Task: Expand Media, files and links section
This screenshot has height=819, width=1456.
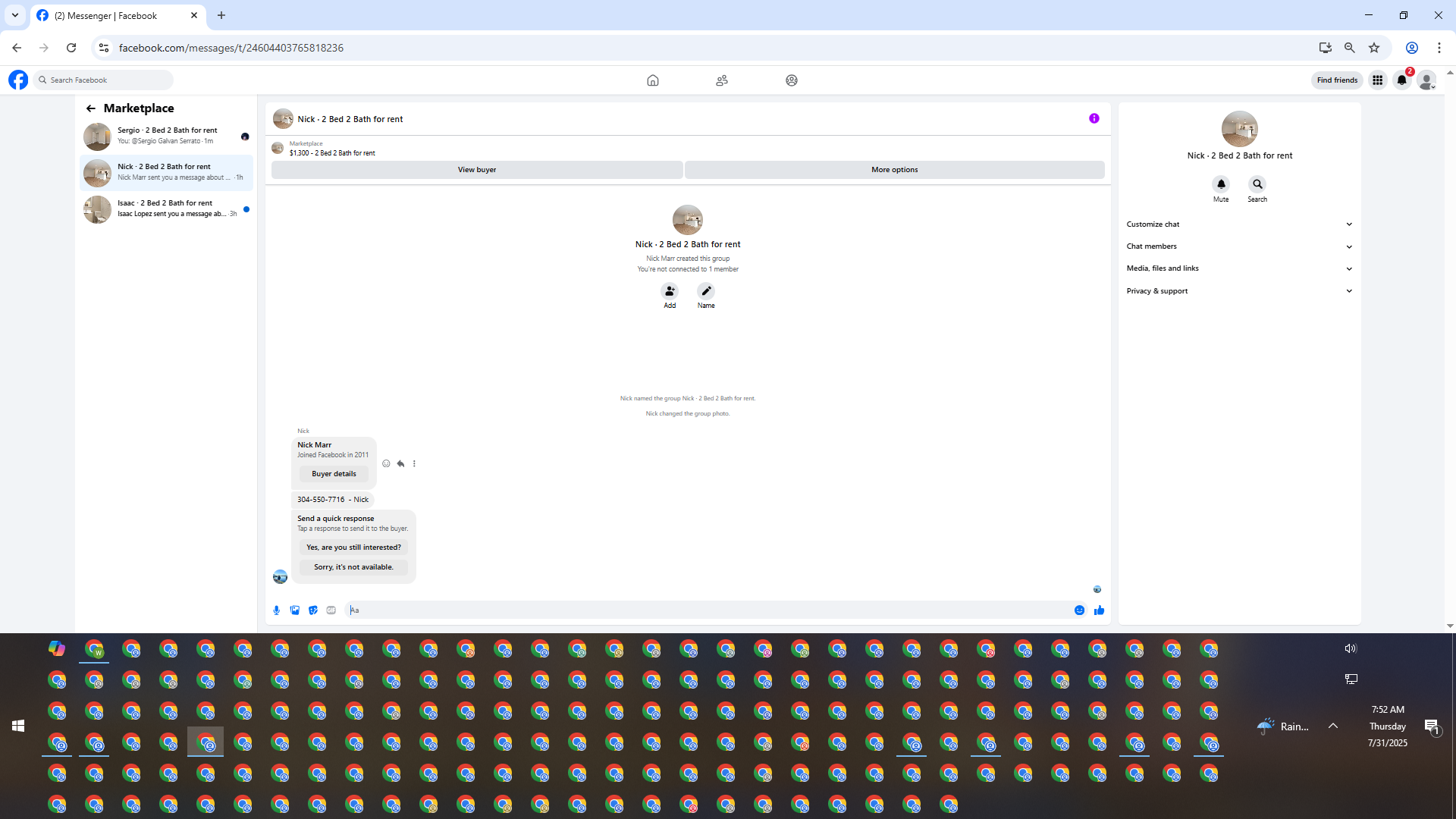Action: point(1239,268)
